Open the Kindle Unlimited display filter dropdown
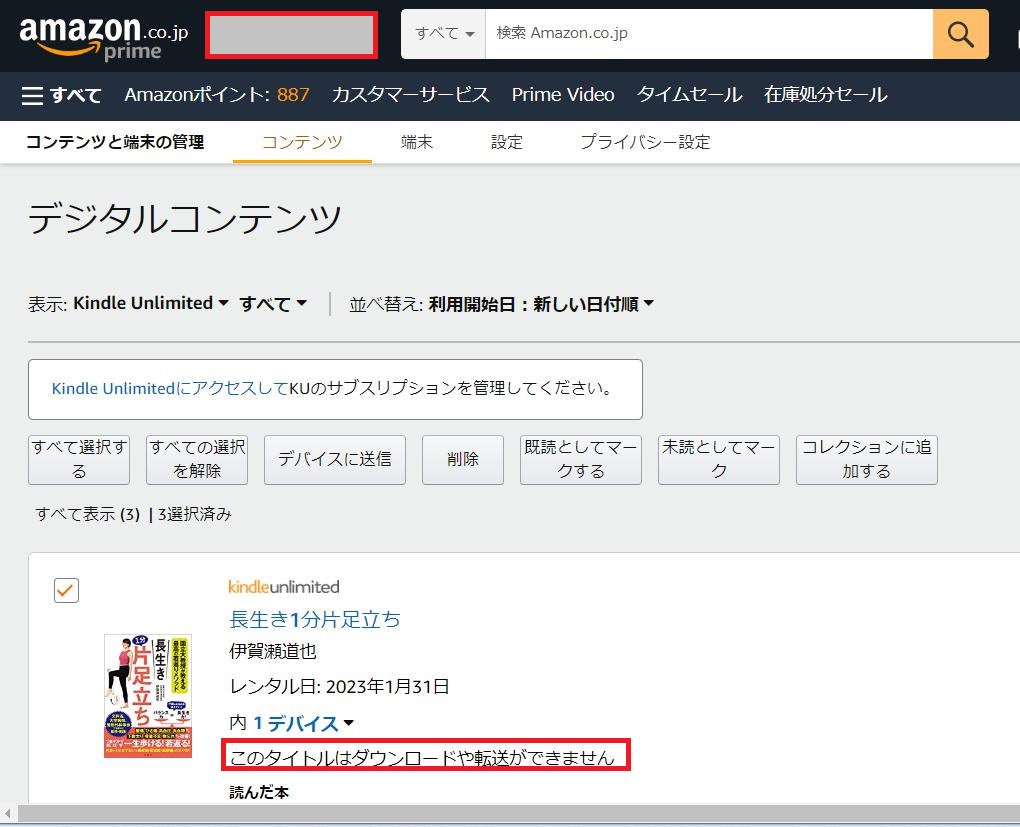Screen dimensions: 1020x827 tap(150, 303)
